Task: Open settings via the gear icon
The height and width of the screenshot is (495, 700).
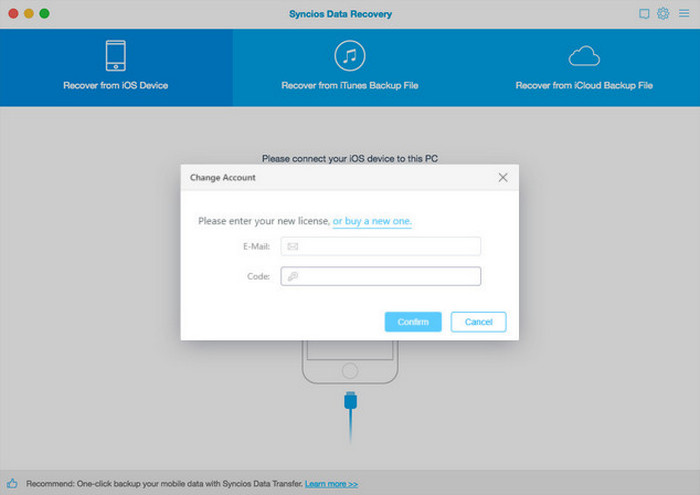Action: (662, 14)
